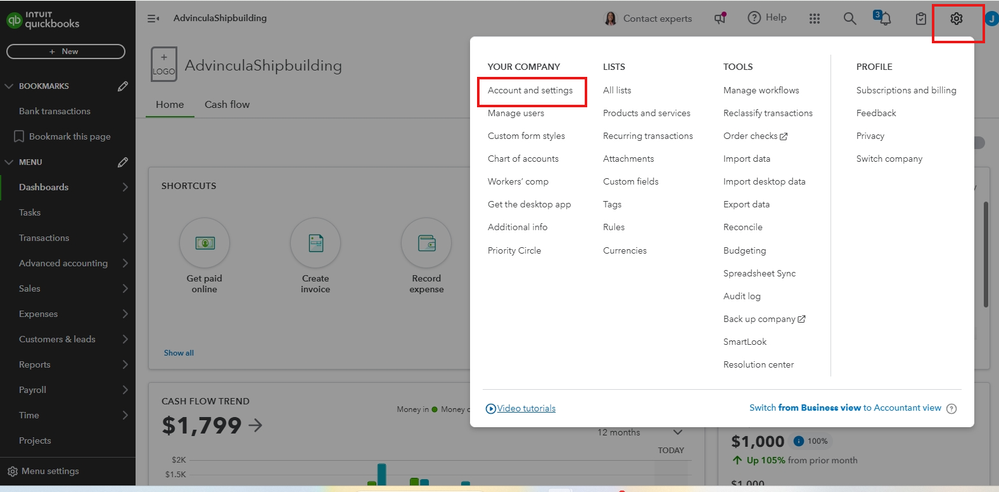
Task: Open Reclassify transactions
Action: 768,113
